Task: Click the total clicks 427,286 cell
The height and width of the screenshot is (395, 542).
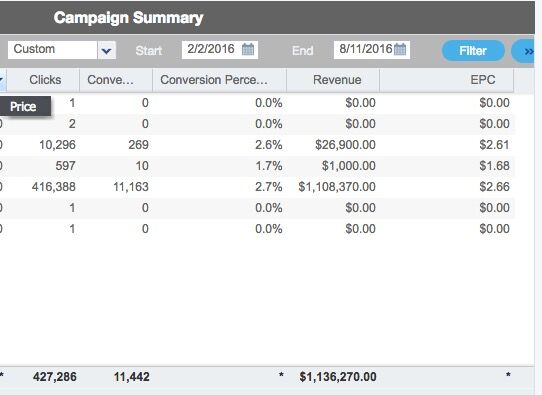Action: pyautogui.click(x=55, y=377)
